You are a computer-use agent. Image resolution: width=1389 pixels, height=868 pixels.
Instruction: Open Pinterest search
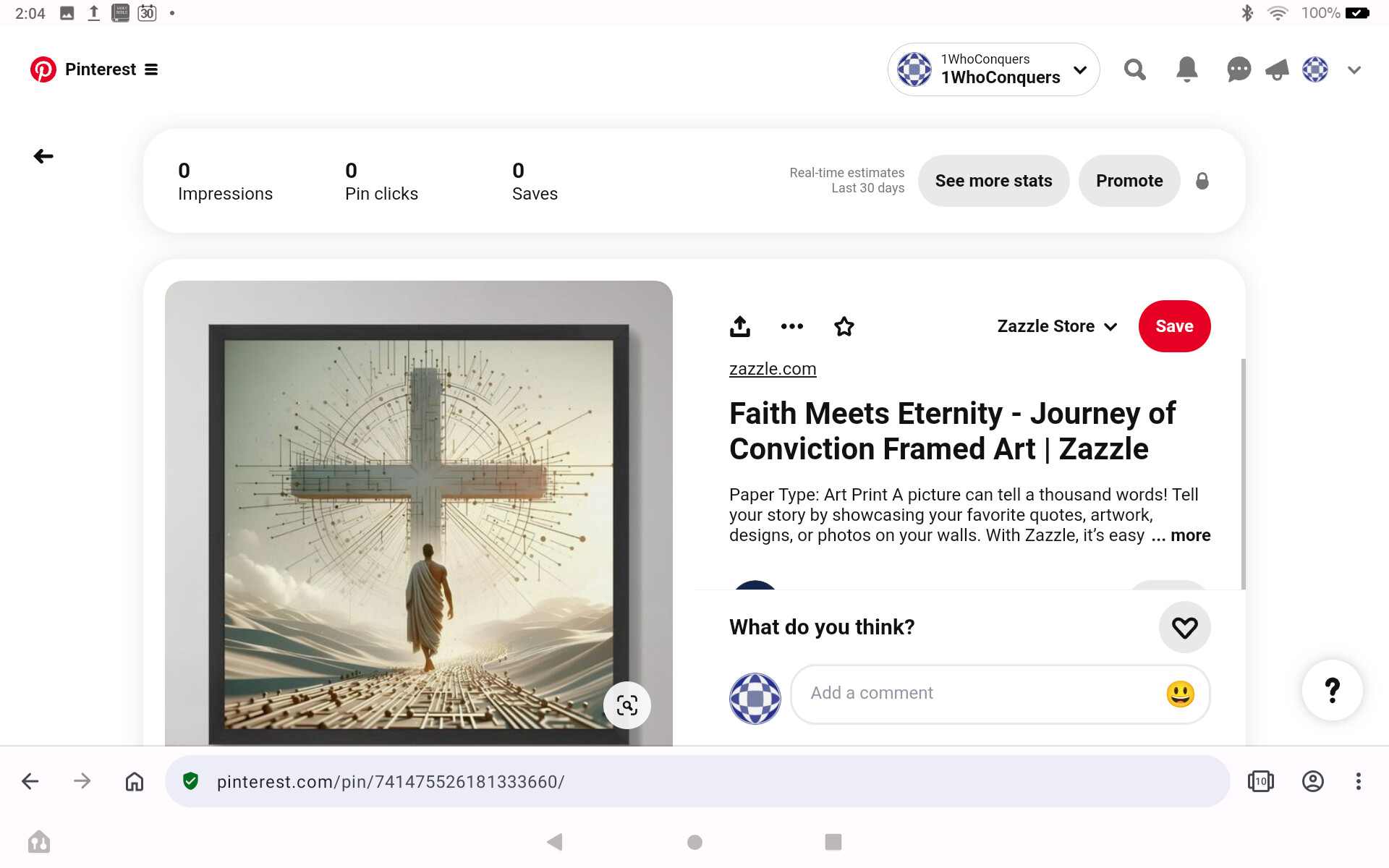coord(1134,69)
